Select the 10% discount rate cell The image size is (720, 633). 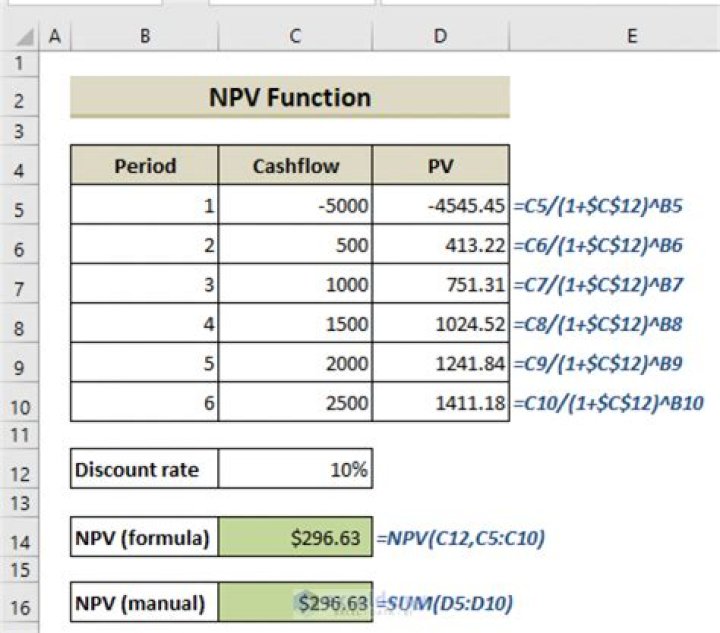coord(295,468)
